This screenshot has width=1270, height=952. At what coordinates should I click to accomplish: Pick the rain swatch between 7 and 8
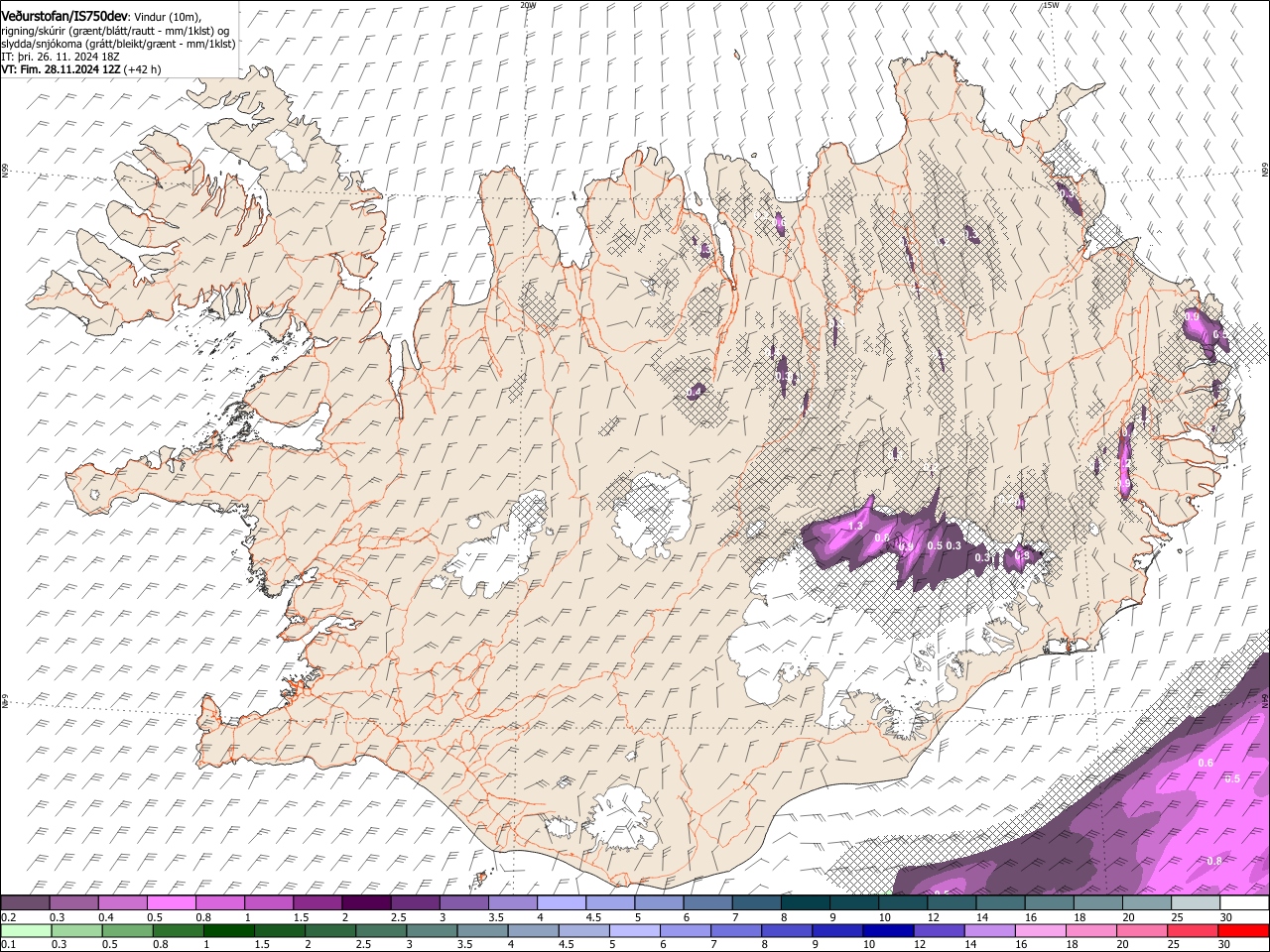tap(736, 930)
